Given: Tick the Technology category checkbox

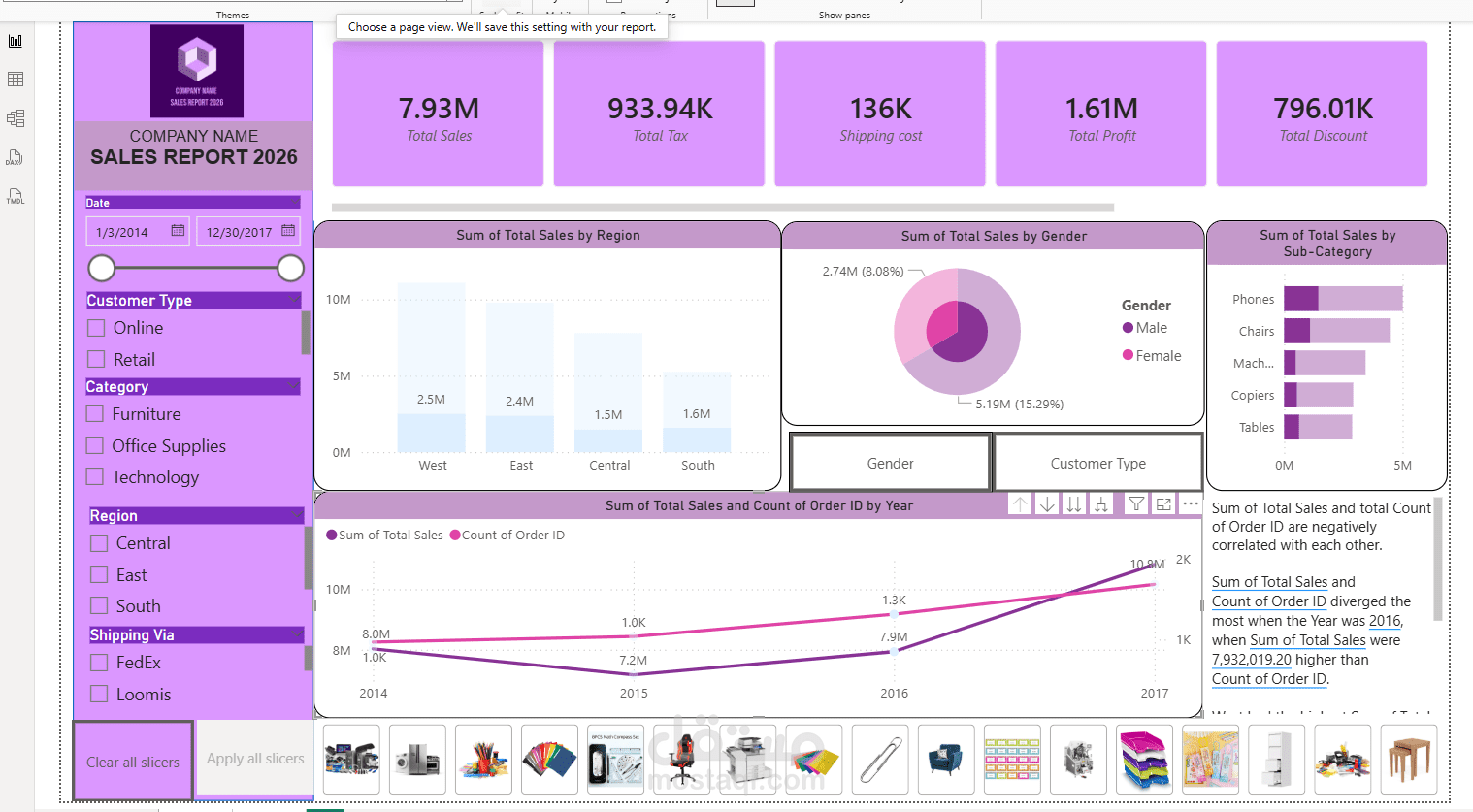Looking at the screenshot, I should click(x=95, y=477).
